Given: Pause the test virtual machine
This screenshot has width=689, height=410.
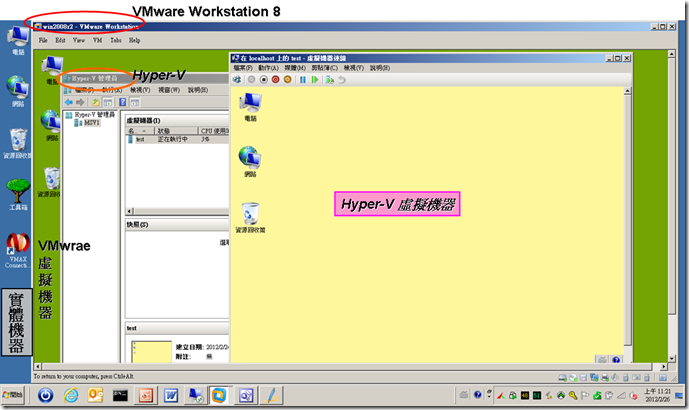Looking at the screenshot, I should (303, 80).
